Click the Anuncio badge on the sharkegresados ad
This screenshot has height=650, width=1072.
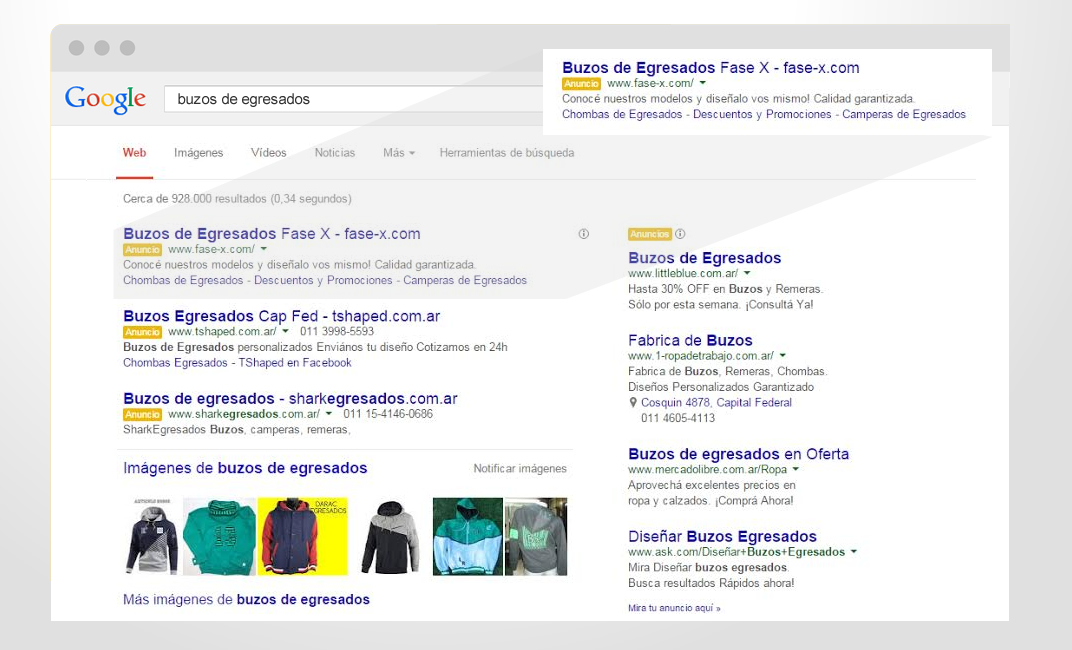(x=142, y=414)
